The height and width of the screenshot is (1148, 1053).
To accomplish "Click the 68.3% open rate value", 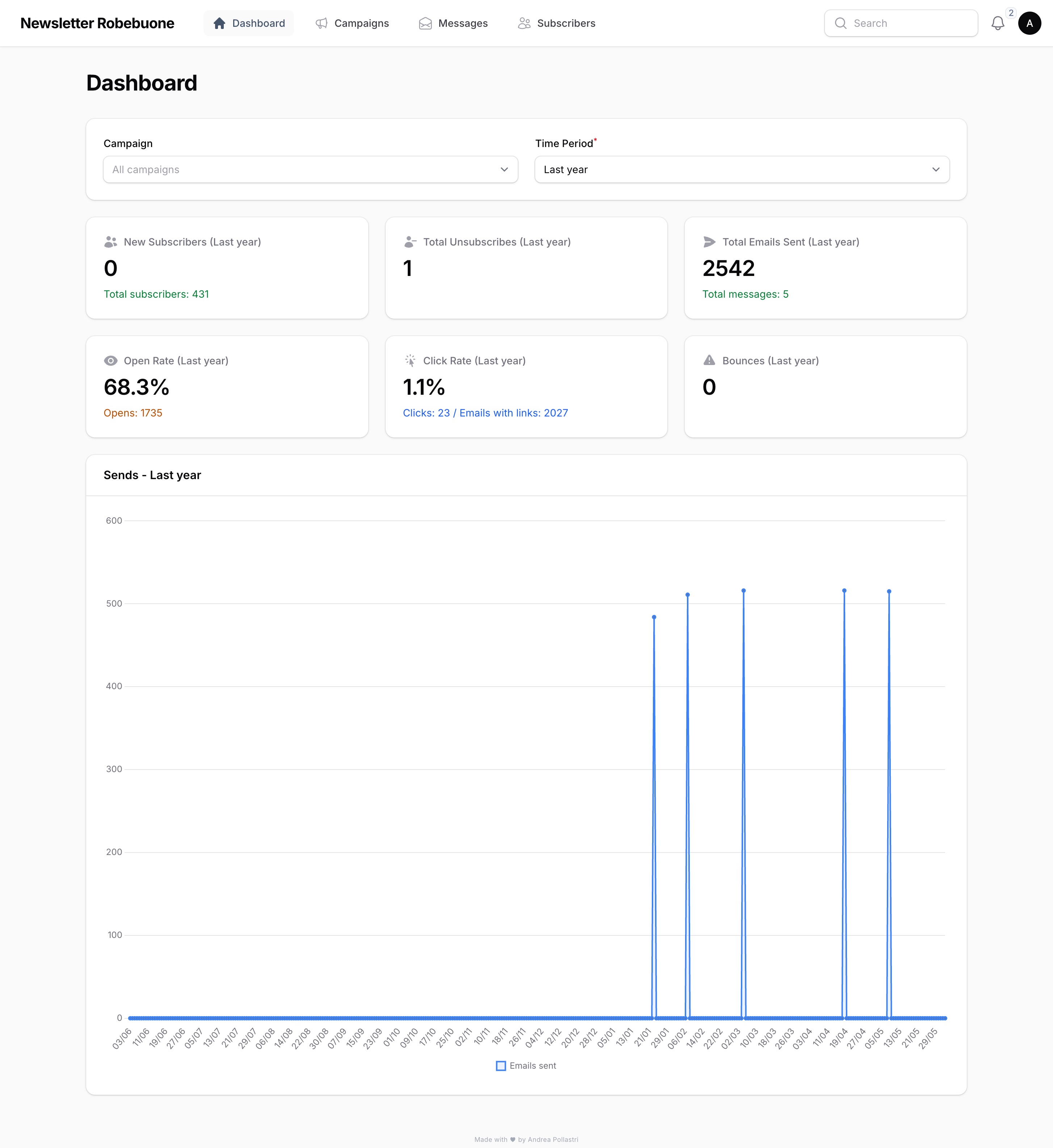I will 137,387.
